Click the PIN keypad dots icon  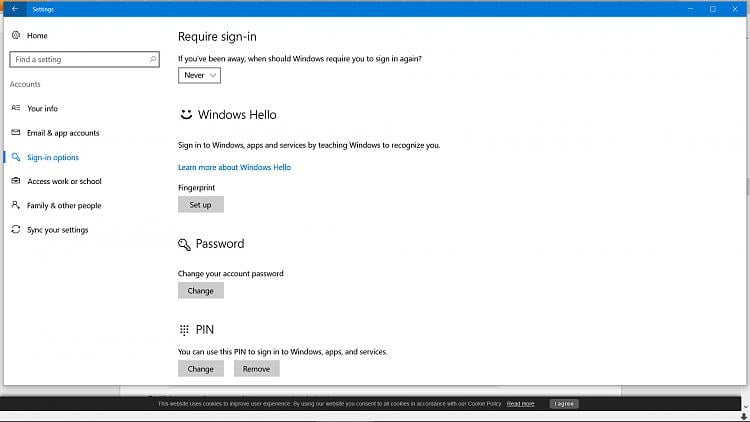[184, 330]
